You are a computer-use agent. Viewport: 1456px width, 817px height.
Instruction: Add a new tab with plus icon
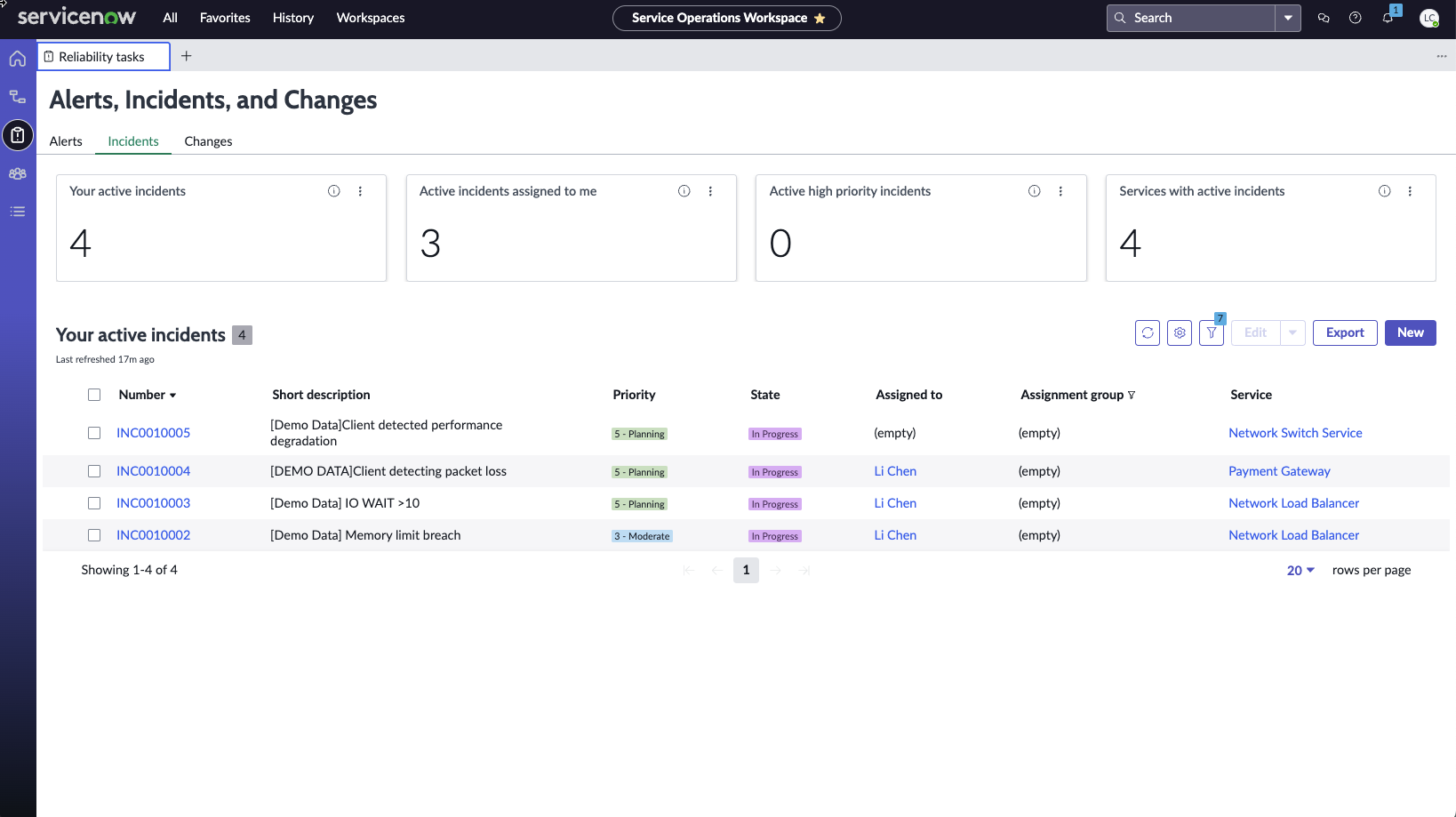coord(187,56)
